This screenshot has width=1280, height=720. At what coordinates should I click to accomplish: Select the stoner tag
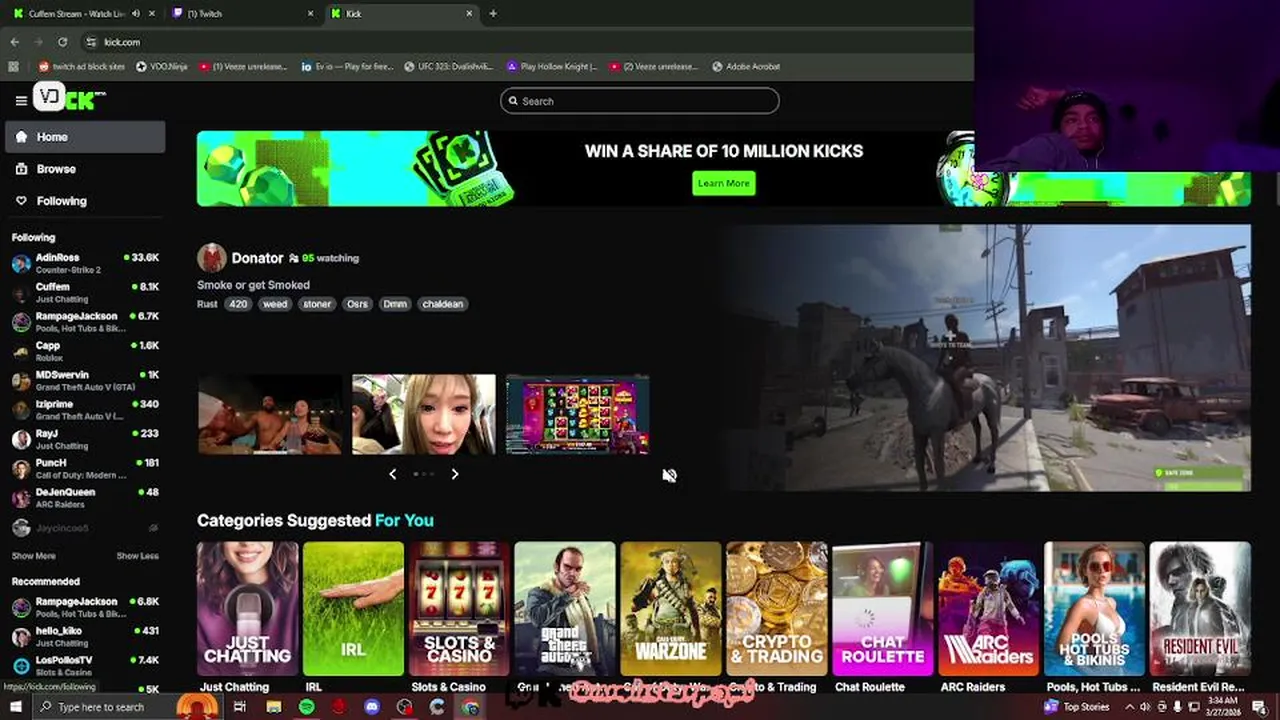pos(317,304)
